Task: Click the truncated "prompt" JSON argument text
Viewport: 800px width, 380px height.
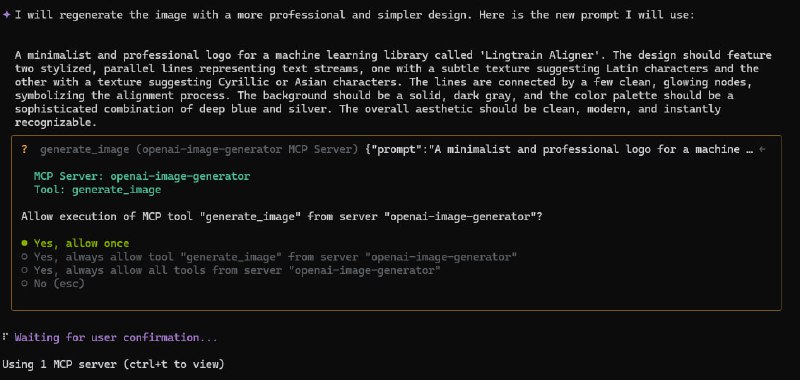Action: pyautogui.click(x=560, y=149)
